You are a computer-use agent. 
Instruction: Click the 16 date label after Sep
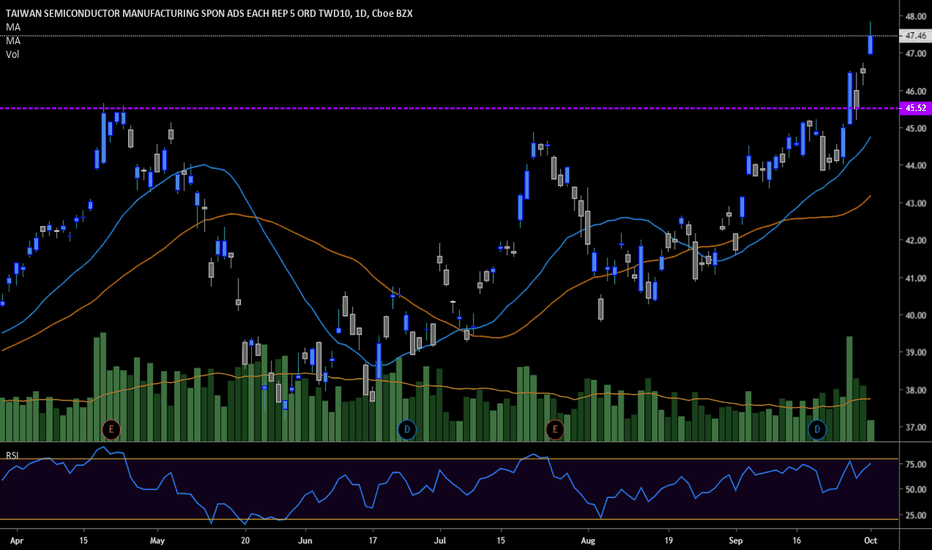796,540
